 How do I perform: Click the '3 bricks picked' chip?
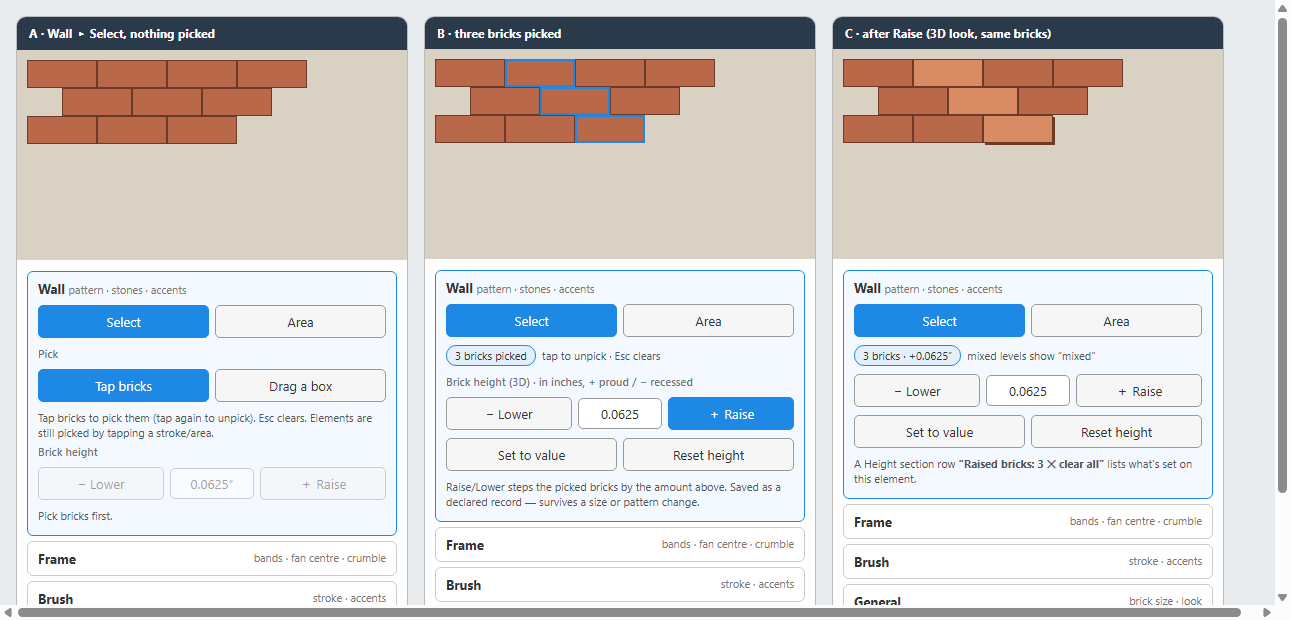coord(491,356)
